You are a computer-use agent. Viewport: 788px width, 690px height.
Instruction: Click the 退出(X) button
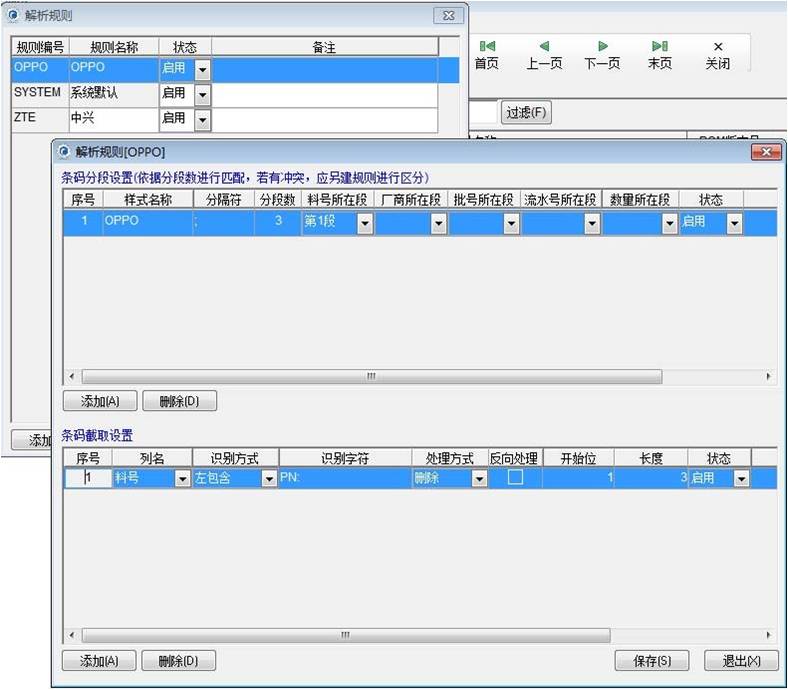click(741, 661)
